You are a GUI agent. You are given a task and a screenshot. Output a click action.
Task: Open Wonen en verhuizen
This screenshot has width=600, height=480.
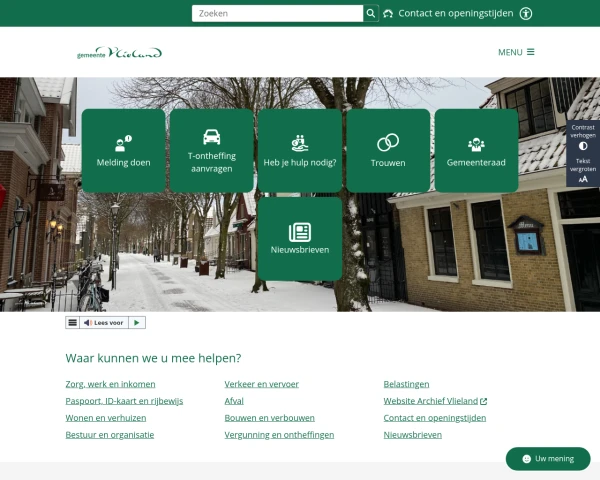click(x=106, y=418)
